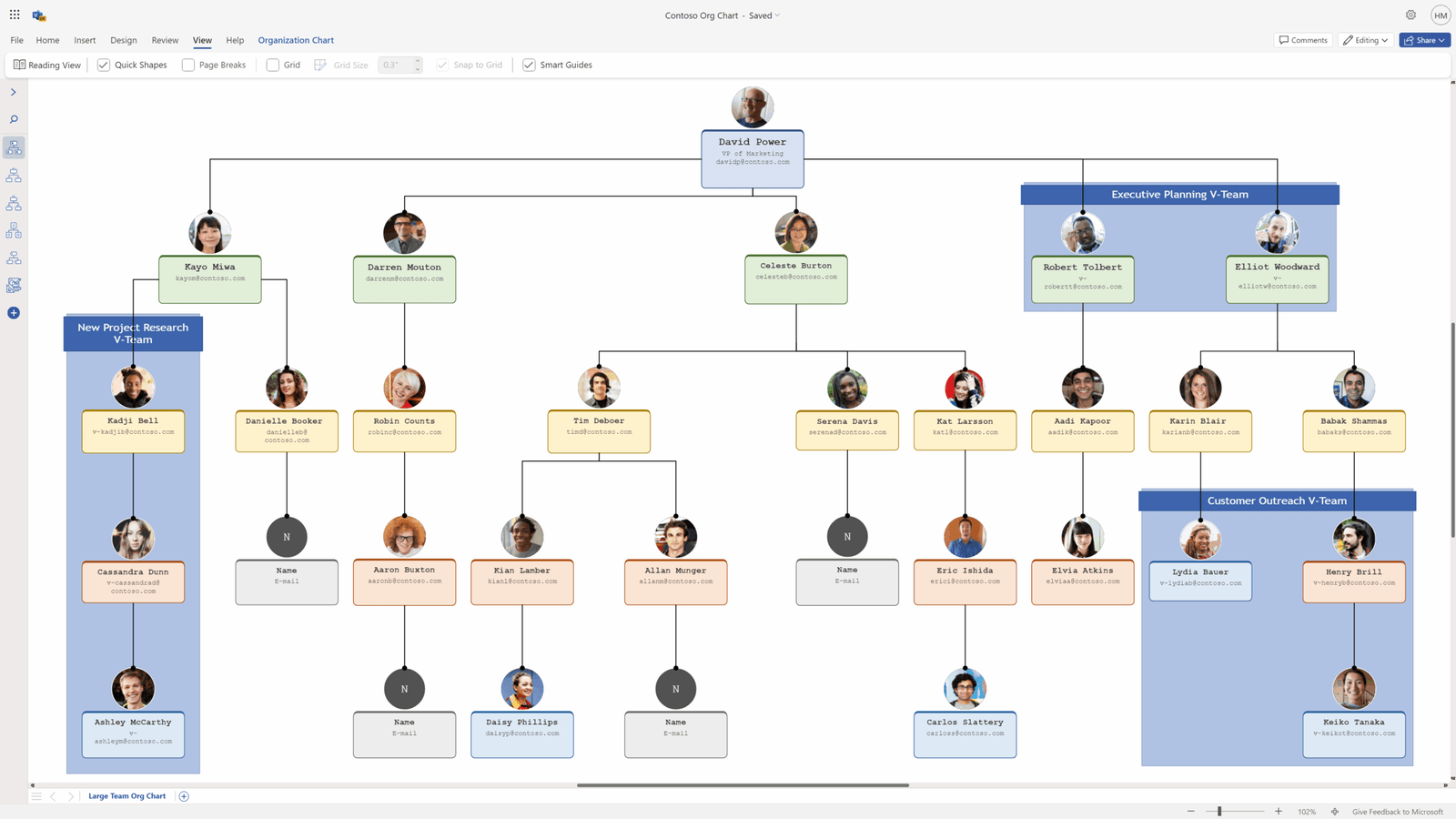Adjust the zoom slider at the bottom
Image resolution: width=1456 pixels, height=819 pixels.
[1219, 811]
